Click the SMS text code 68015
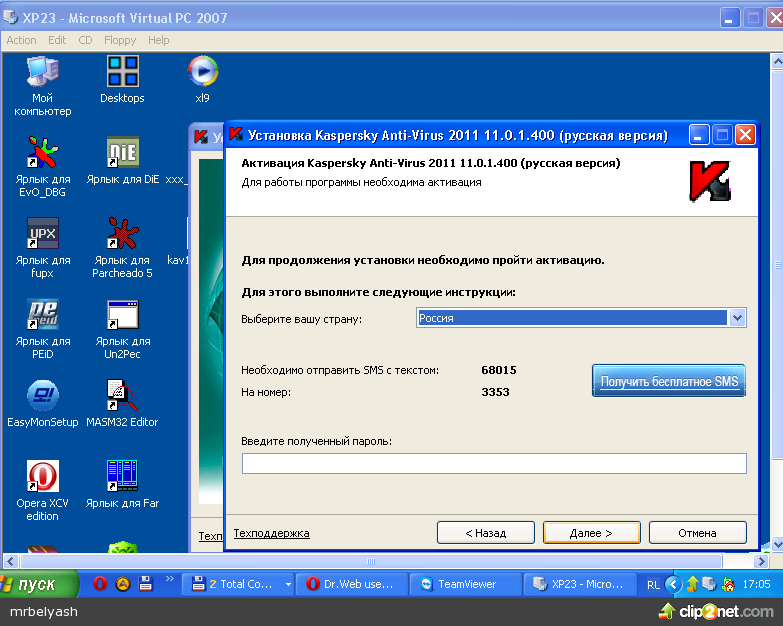Image resolution: width=783 pixels, height=626 pixels. pyautogui.click(x=499, y=370)
